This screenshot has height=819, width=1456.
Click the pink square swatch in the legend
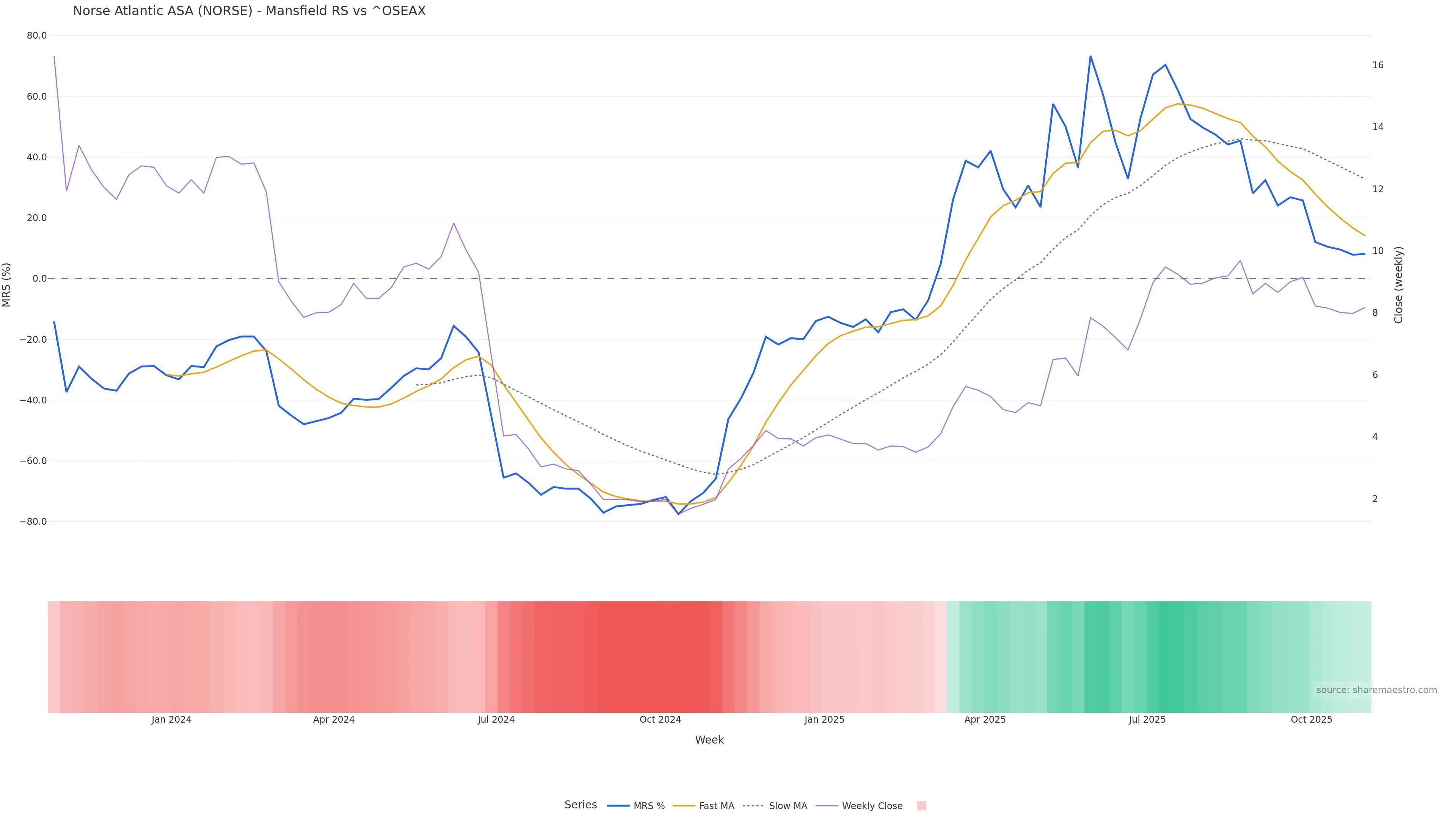point(921,805)
